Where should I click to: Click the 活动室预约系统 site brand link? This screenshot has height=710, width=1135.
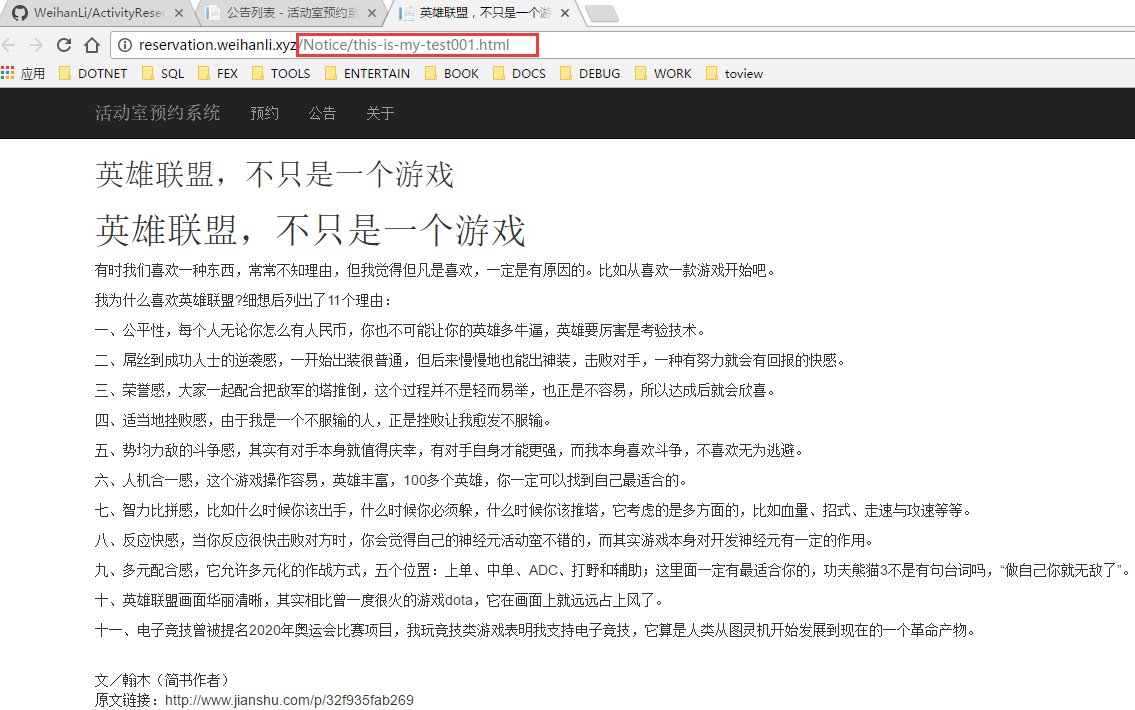[x=157, y=113]
